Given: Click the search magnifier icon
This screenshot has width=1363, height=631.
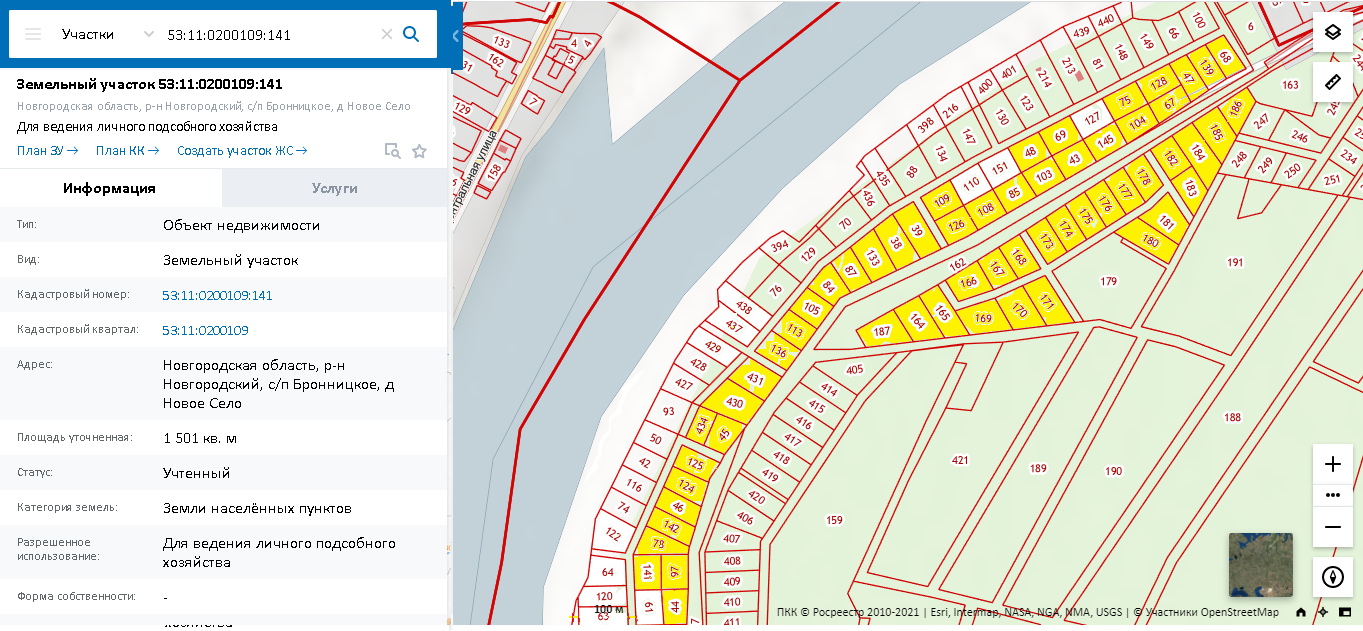Looking at the screenshot, I should (411, 34).
